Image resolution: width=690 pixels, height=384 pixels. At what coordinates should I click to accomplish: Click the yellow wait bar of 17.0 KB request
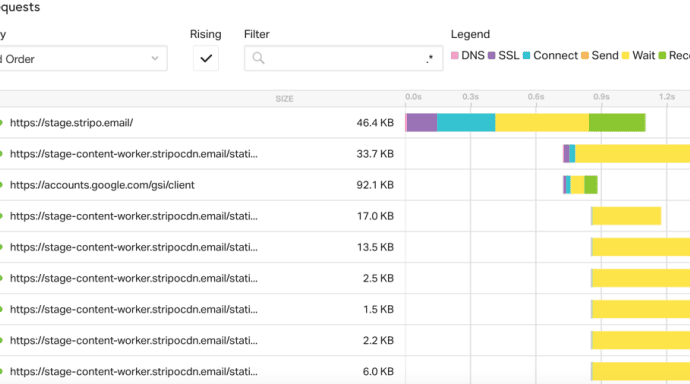point(626,216)
